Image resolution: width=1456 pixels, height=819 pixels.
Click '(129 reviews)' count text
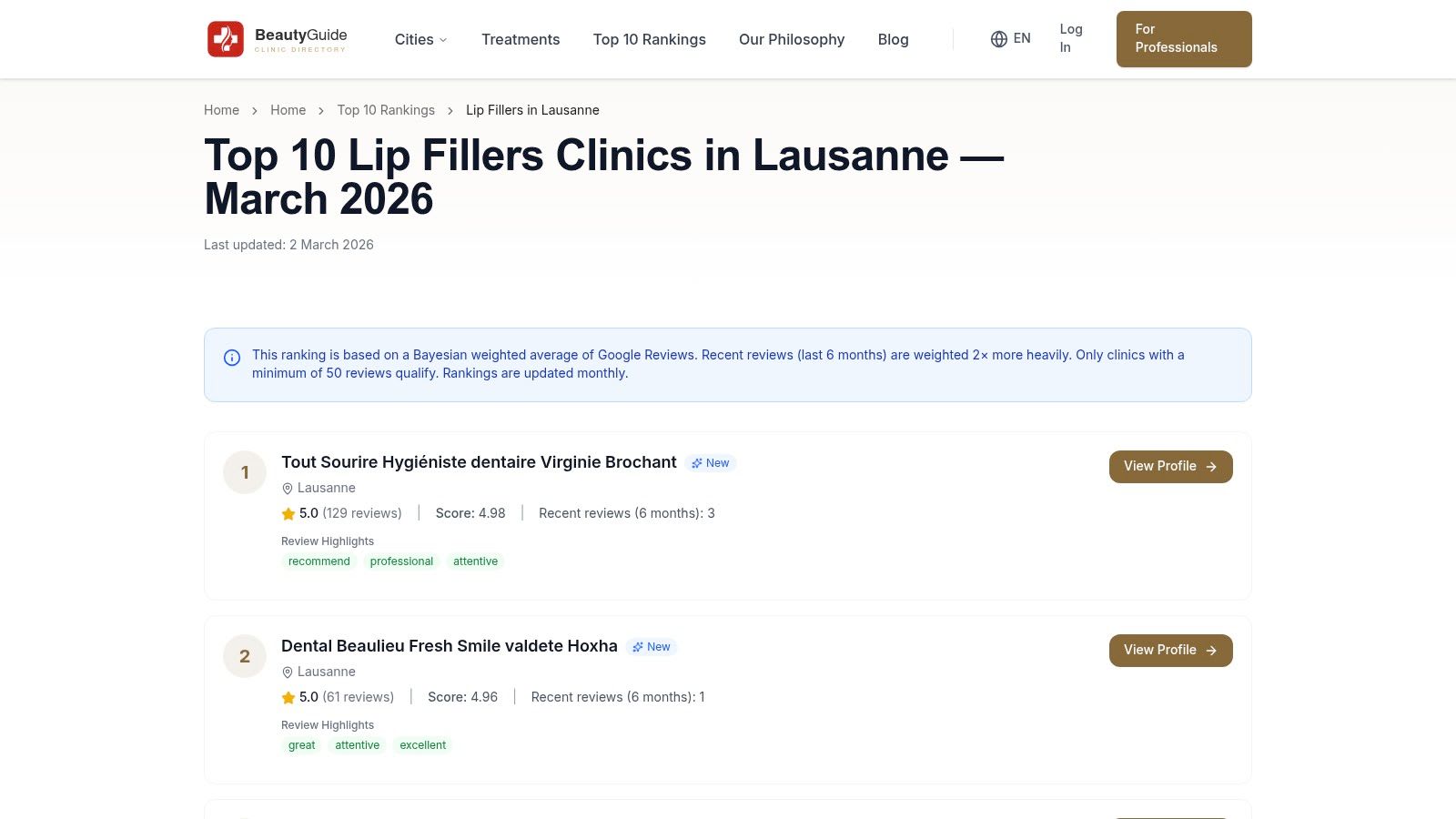tap(362, 513)
